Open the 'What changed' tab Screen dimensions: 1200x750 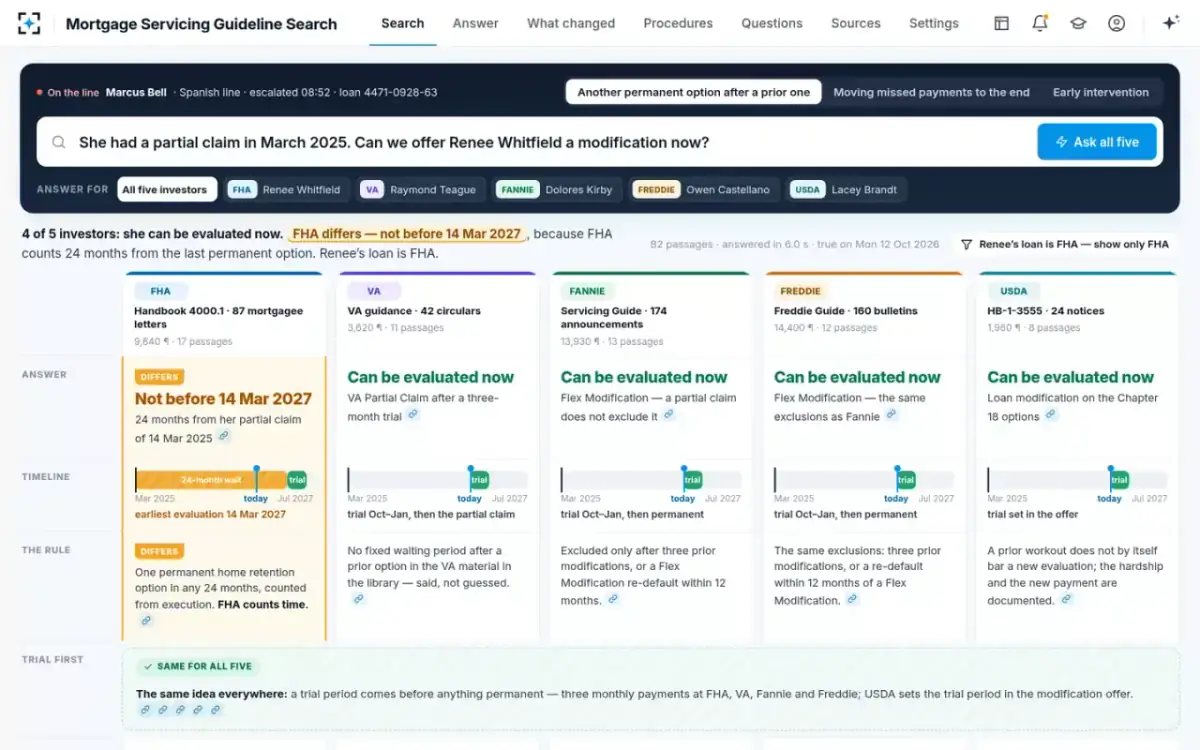[x=571, y=23]
